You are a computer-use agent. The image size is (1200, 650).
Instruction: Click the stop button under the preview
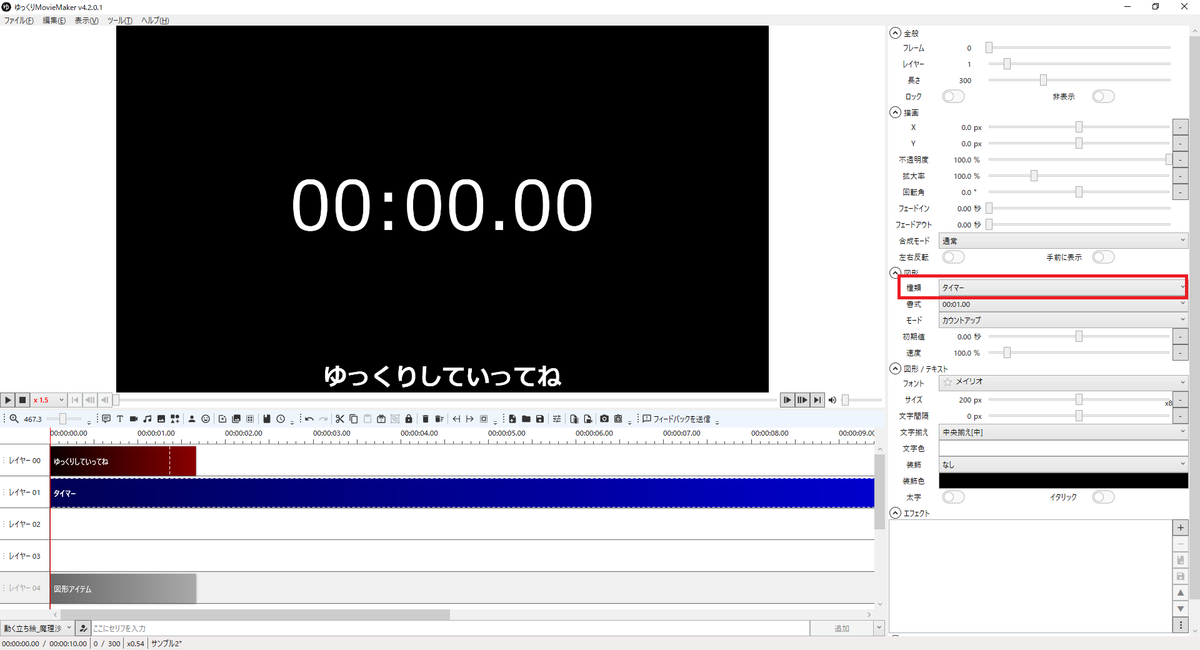coord(22,399)
